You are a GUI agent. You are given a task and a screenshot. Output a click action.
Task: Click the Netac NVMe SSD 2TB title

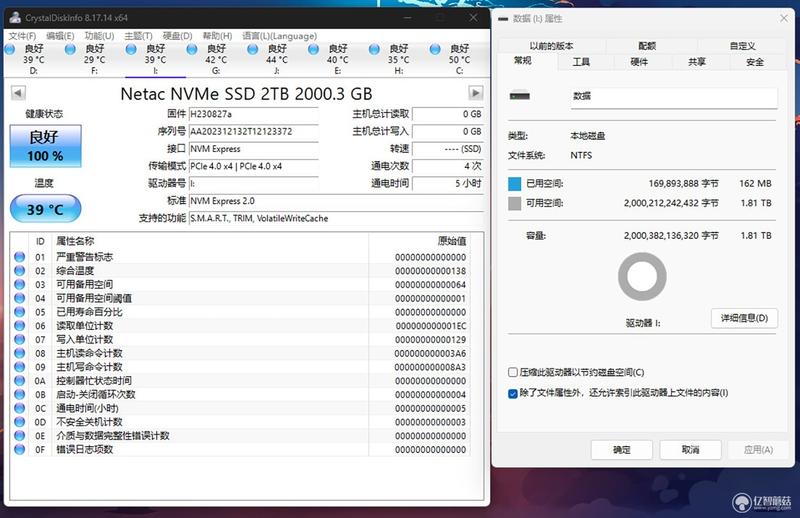(x=246, y=94)
